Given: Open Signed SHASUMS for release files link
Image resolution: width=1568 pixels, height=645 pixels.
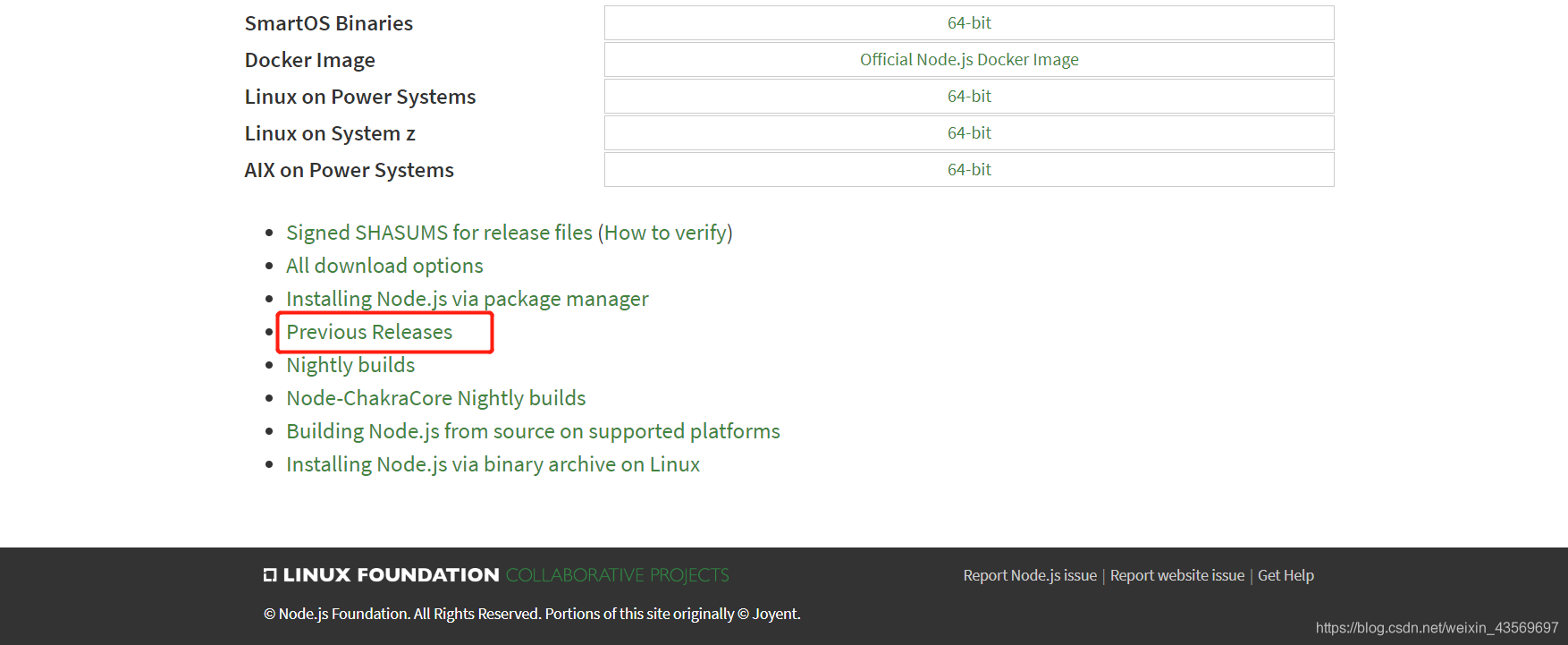Looking at the screenshot, I should tap(439, 233).
